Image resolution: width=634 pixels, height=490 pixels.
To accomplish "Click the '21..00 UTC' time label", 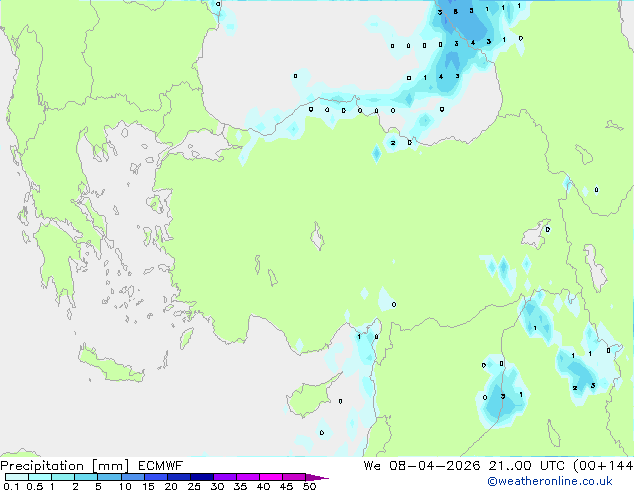I will (x=526, y=466).
